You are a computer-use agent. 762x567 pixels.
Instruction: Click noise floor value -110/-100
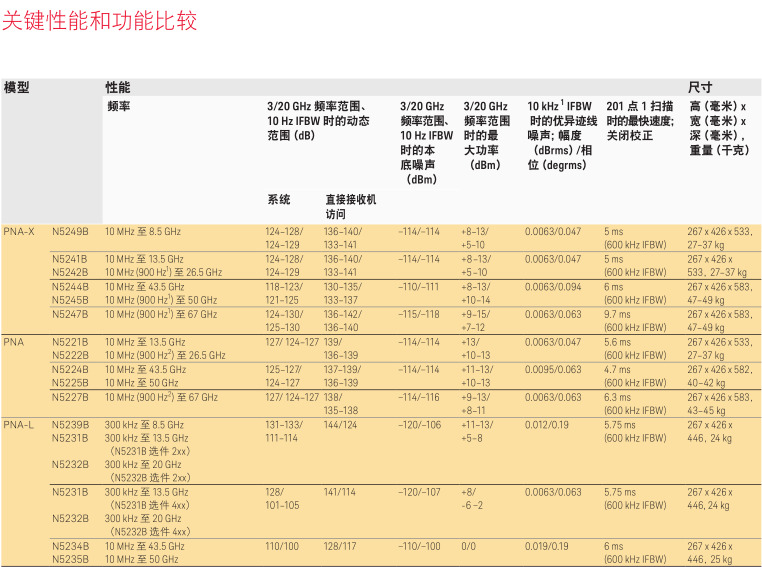[x=419, y=546]
